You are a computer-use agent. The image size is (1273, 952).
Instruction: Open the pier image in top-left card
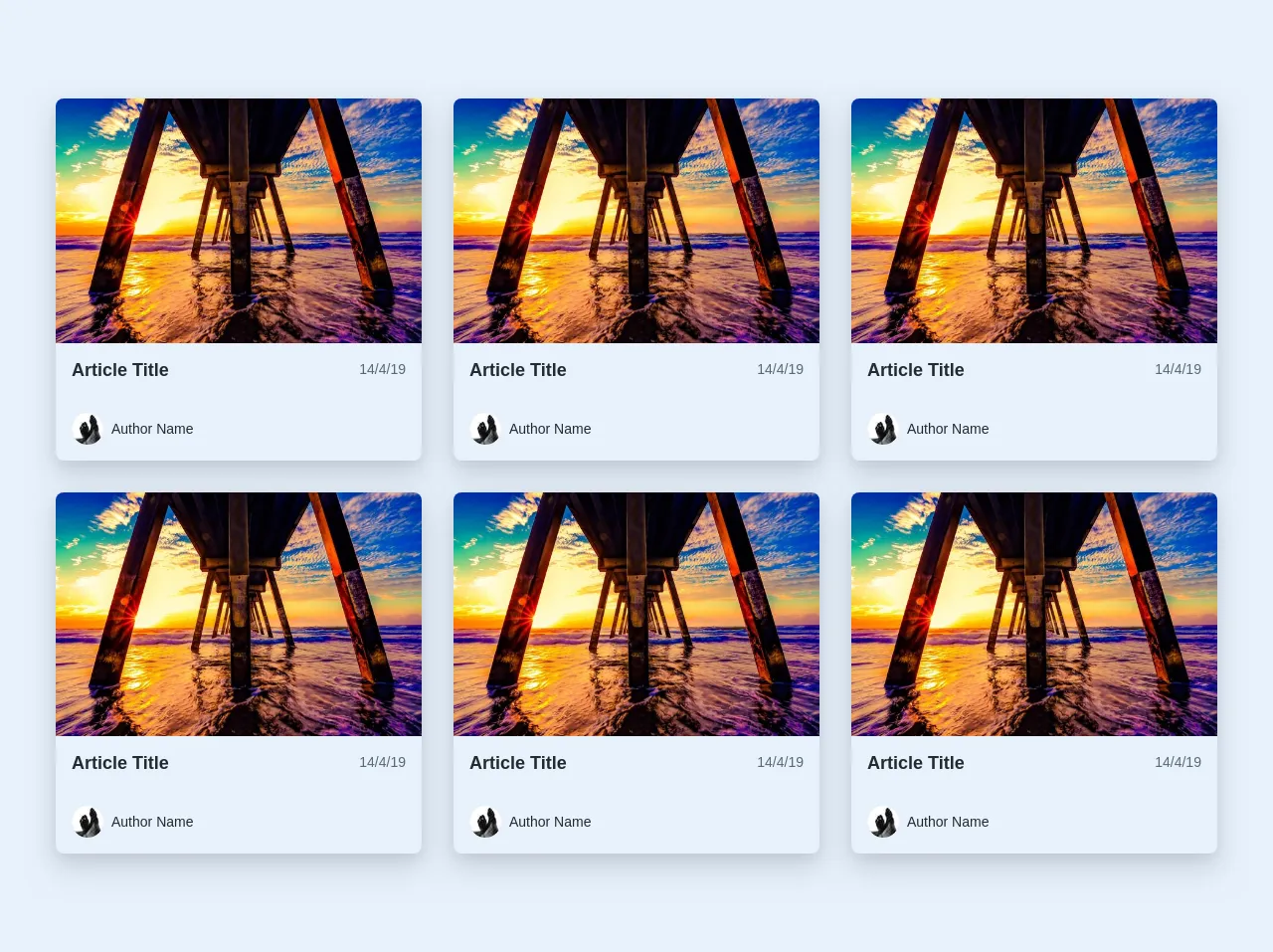pyautogui.click(x=239, y=221)
